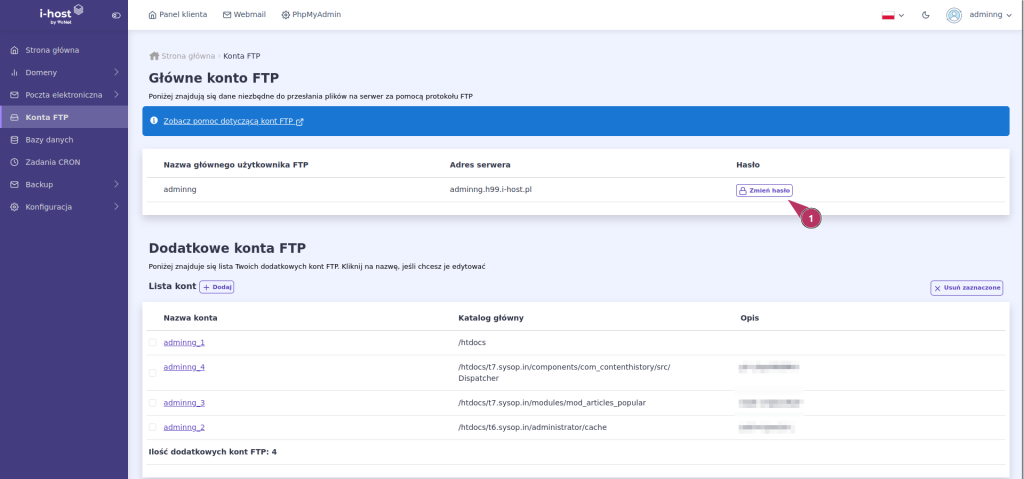The width and height of the screenshot is (1024, 479).
Task: Click the home icon in the breadcrumb
Action: click(x=154, y=56)
